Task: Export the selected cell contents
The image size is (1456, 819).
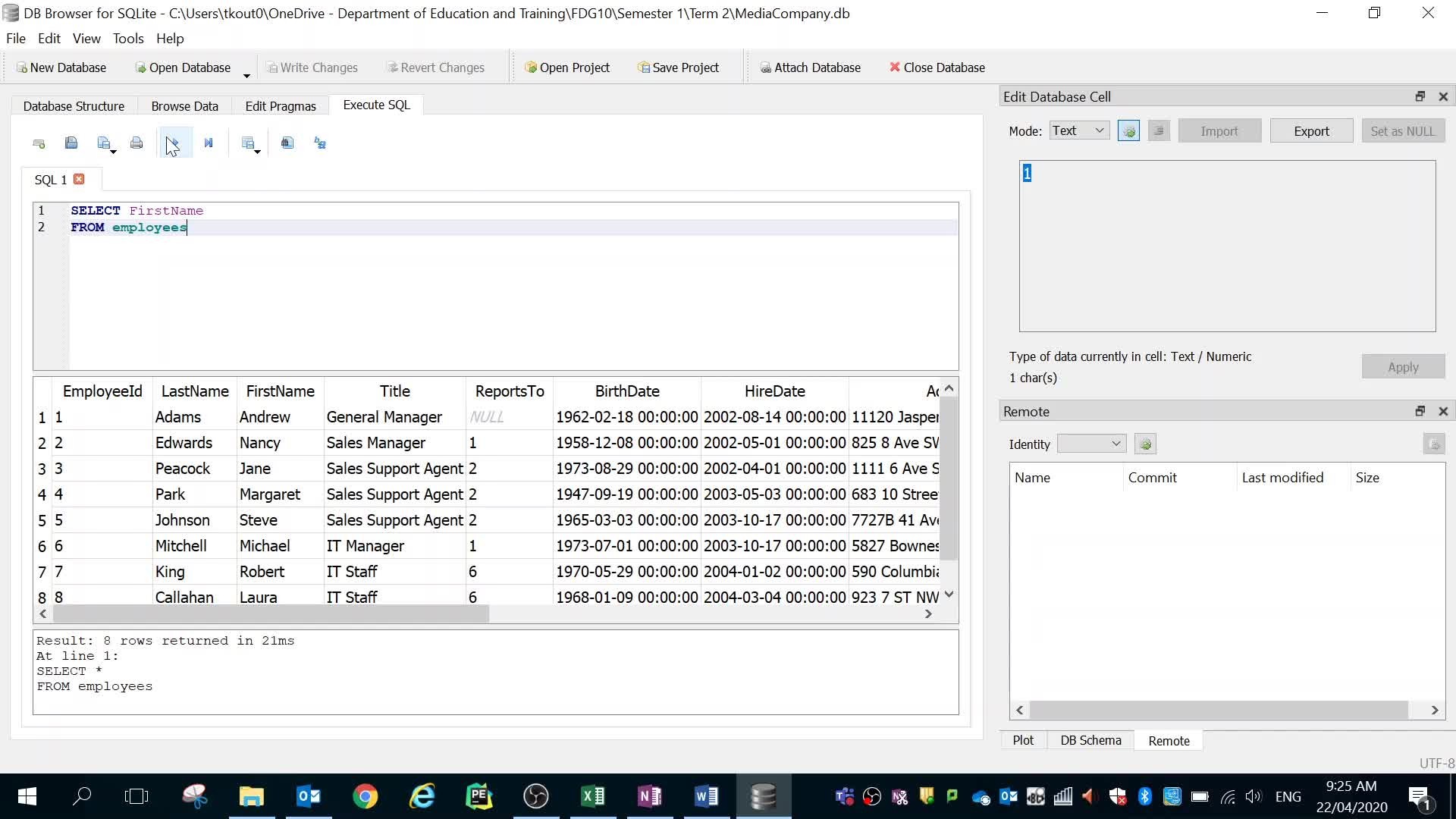Action: [x=1311, y=130]
